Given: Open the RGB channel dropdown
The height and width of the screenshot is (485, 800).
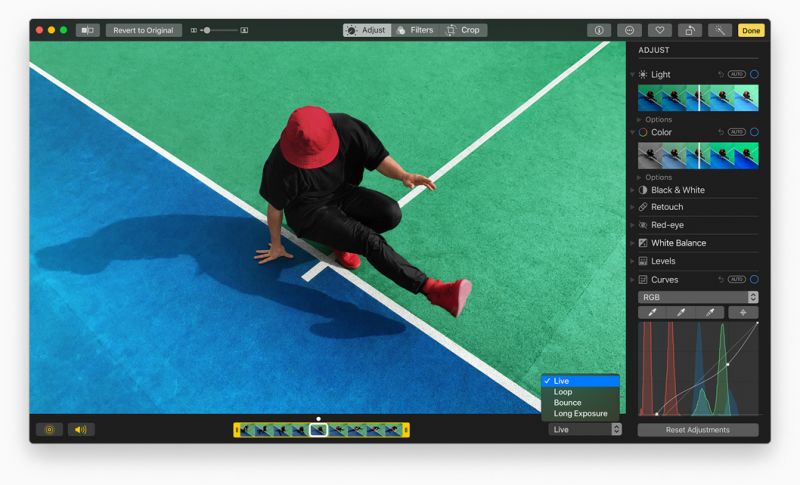Looking at the screenshot, I should click(x=698, y=297).
